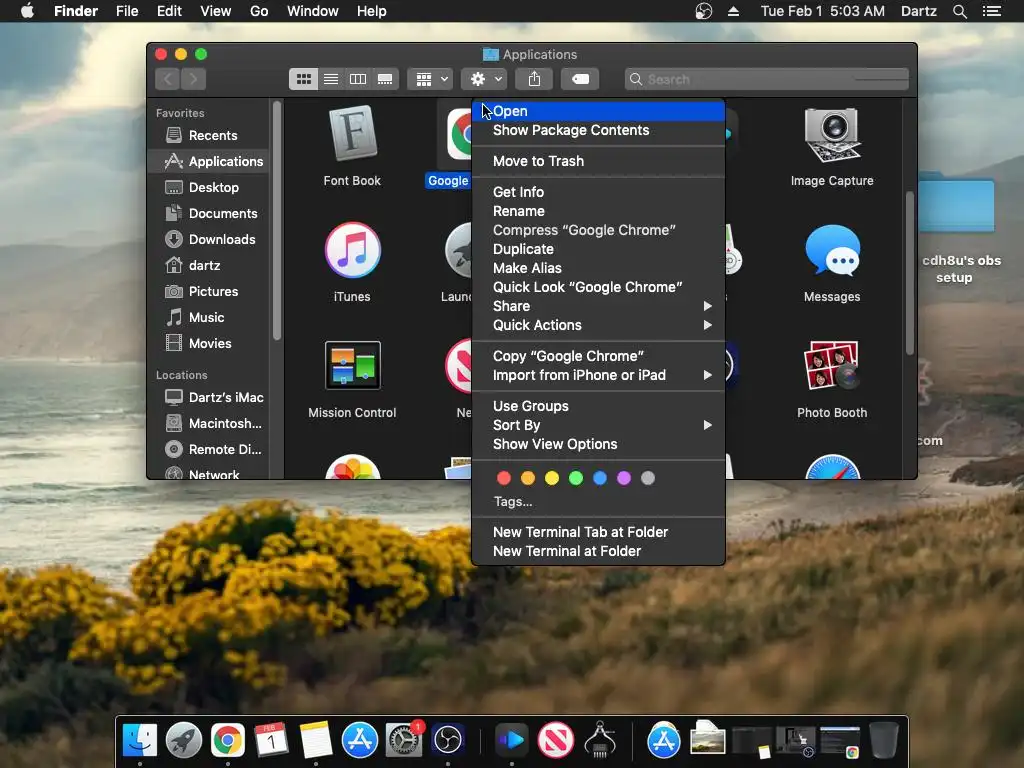
Task: Expand the Share submenu
Action: tap(598, 306)
